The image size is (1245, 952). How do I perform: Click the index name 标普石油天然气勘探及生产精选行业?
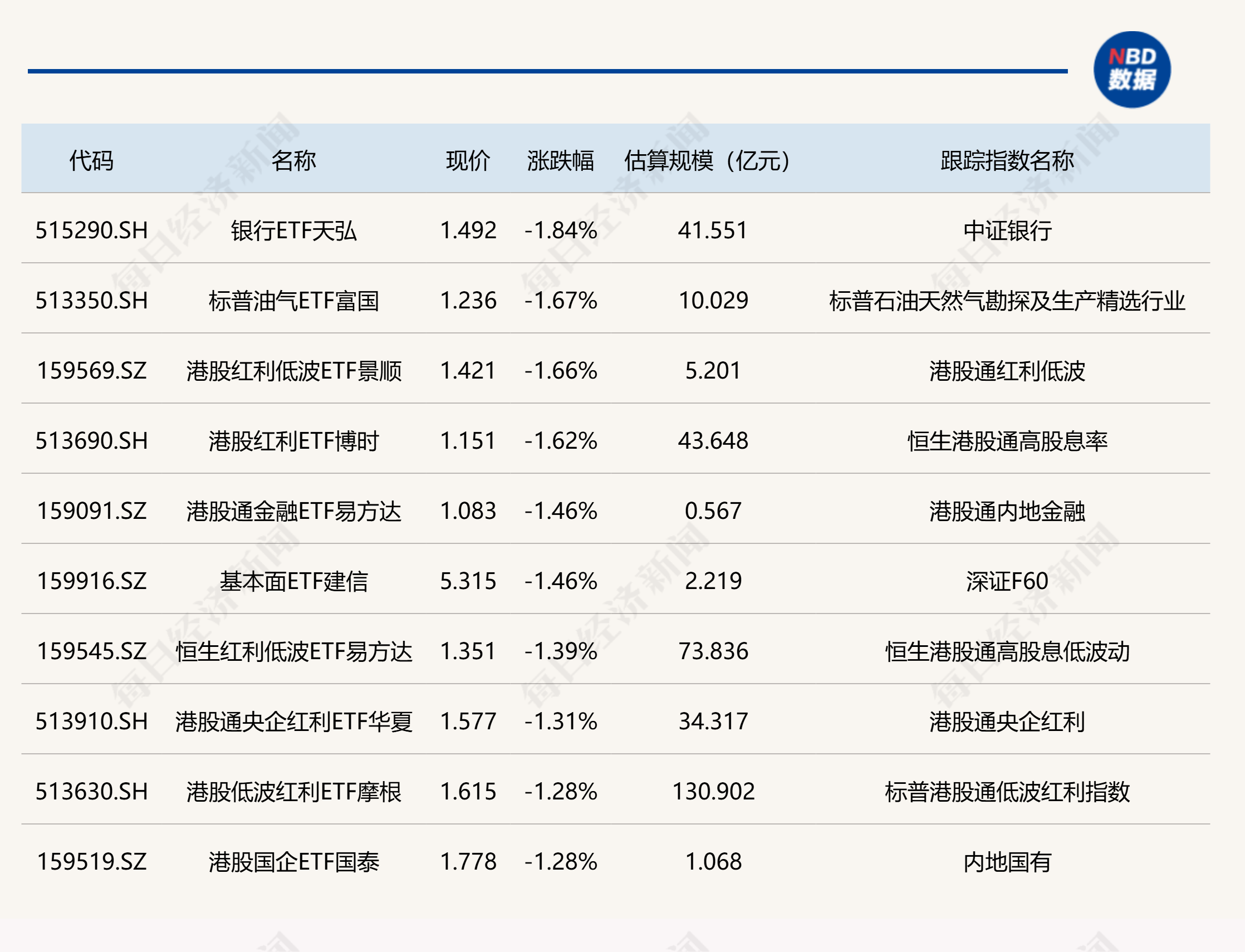(x=1007, y=301)
